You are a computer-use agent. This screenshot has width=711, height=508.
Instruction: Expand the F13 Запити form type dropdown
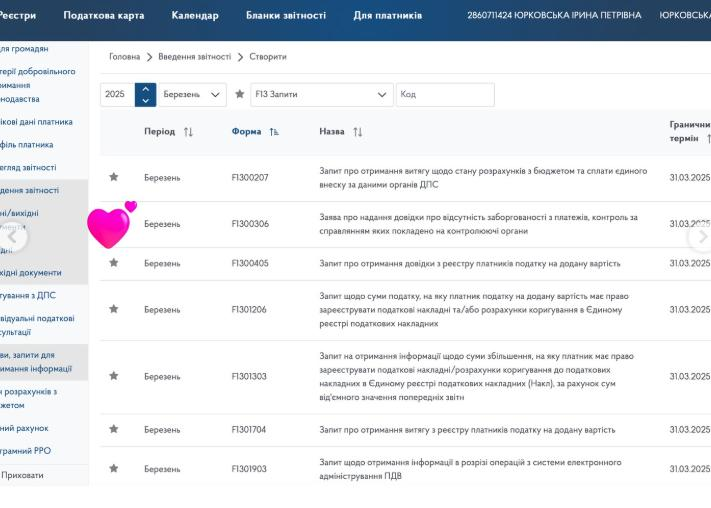point(322,94)
